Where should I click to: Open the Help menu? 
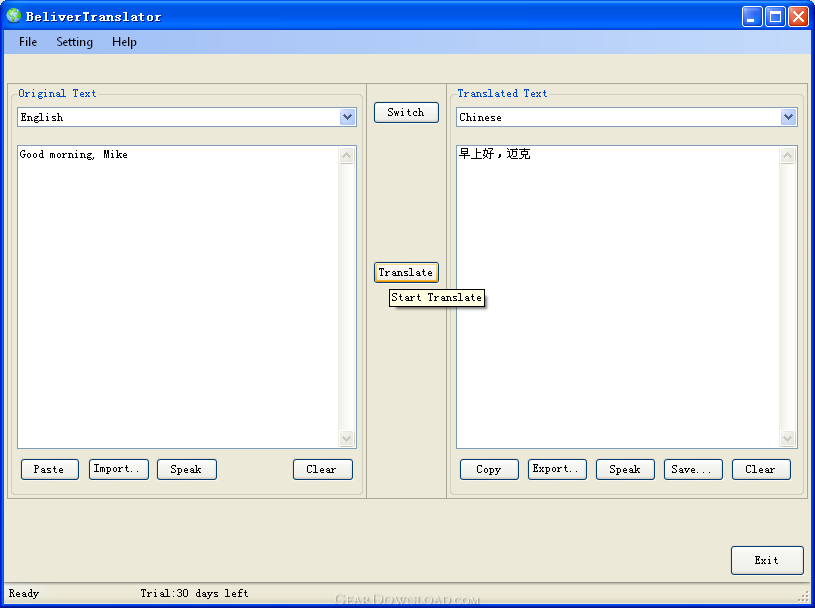tap(124, 42)
